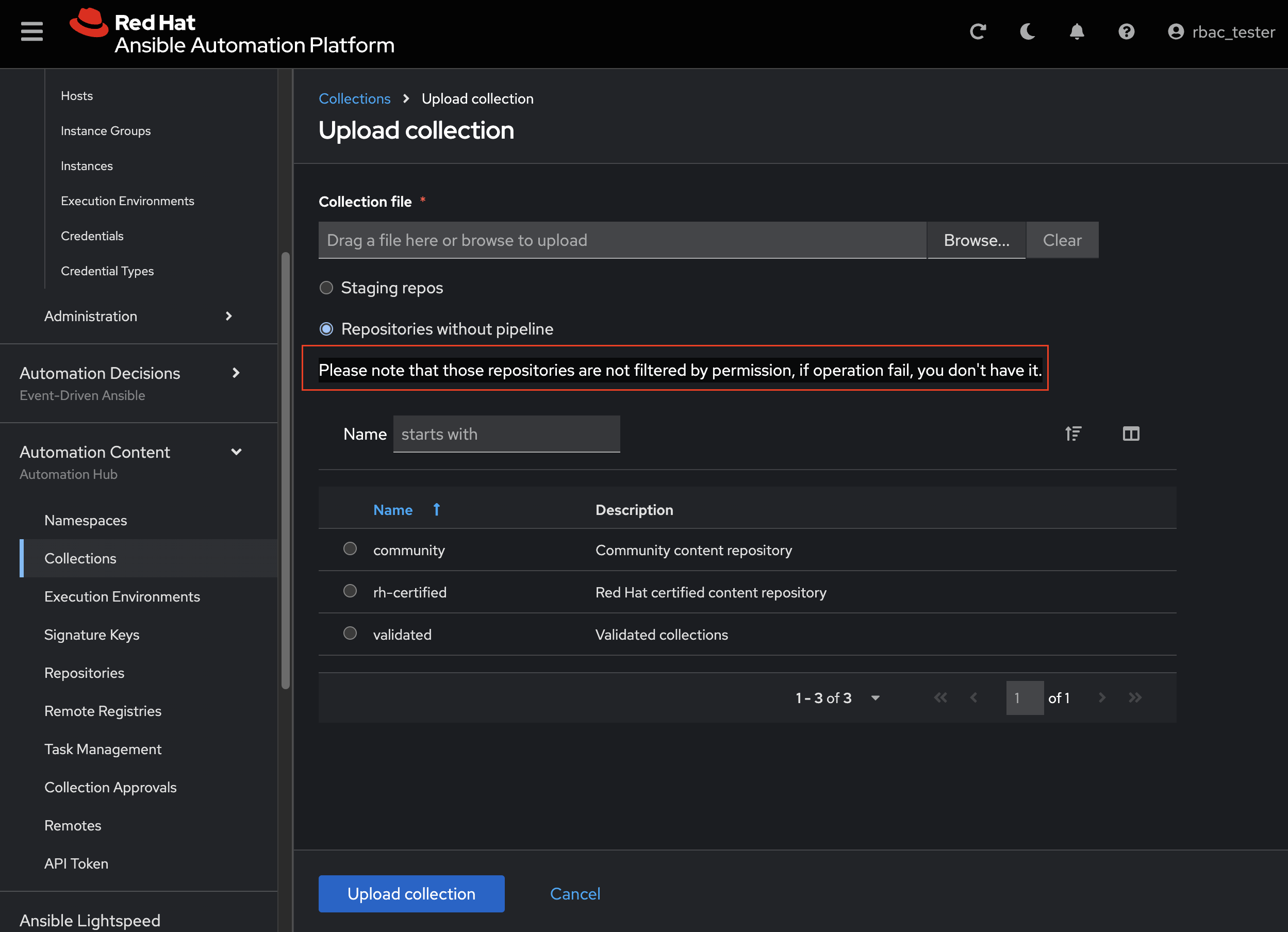Open Collection Approvals in sidebar
Viewport: 1288px width, 932px height.
pos(110,787)
